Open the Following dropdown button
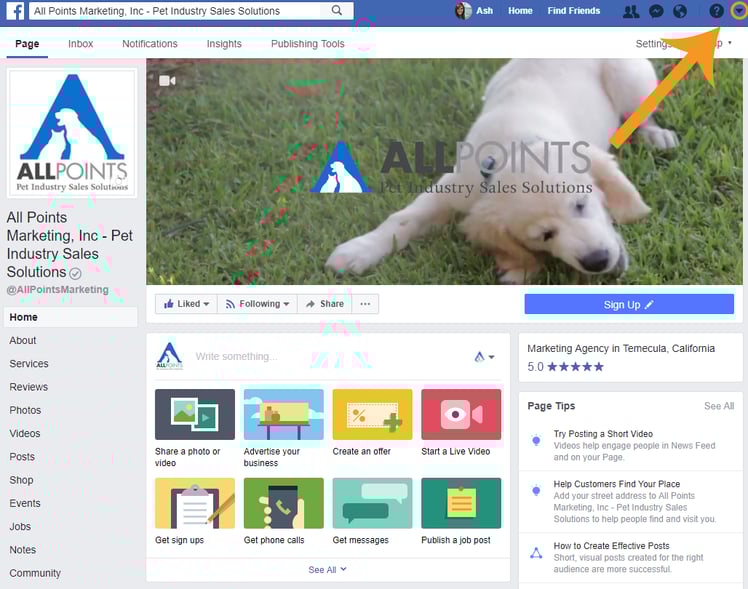Viewport: 748px width, 589px height. [x=258, y=304]
